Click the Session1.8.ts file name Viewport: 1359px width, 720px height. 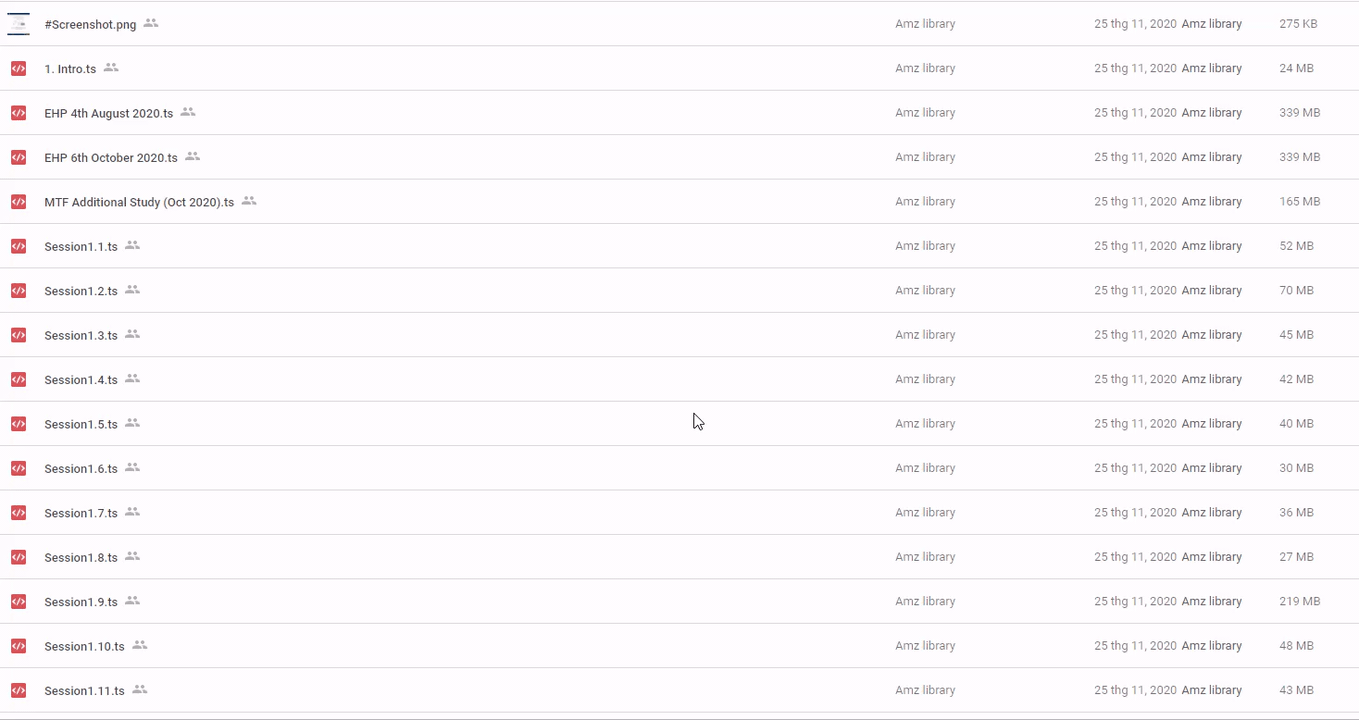81,558
